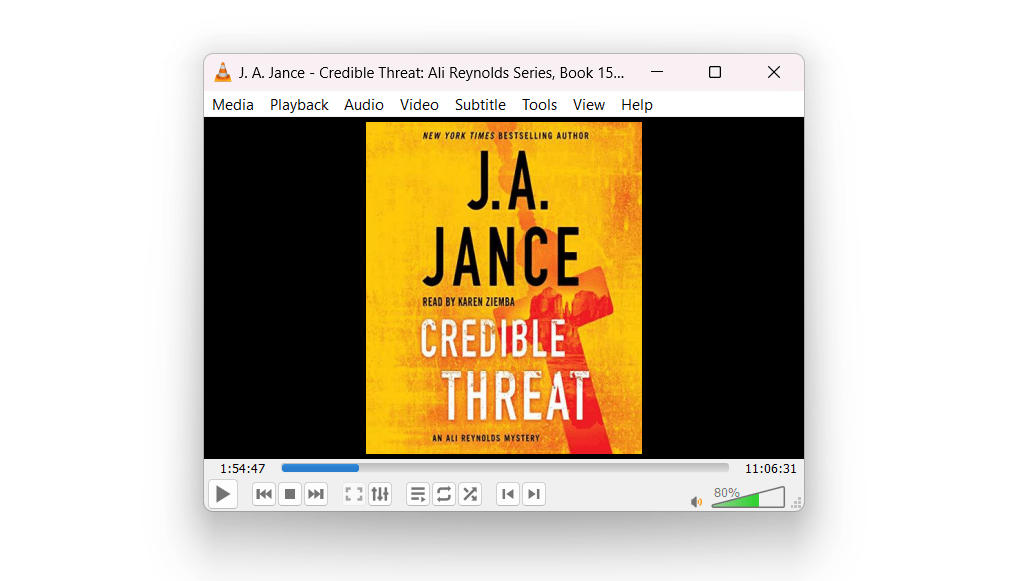Maximize the VLC window
The height and width of the screenshot is (581, 1012).
[714, 72]
